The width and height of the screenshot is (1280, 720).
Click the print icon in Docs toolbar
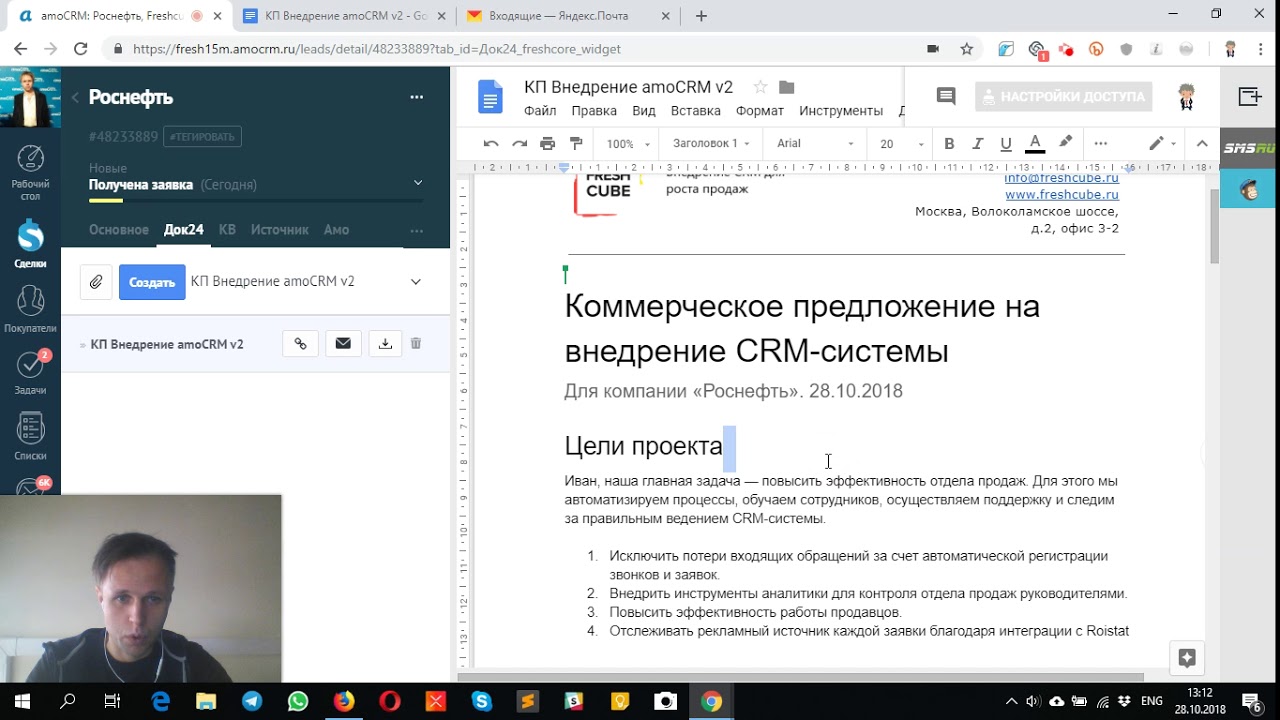547,143
